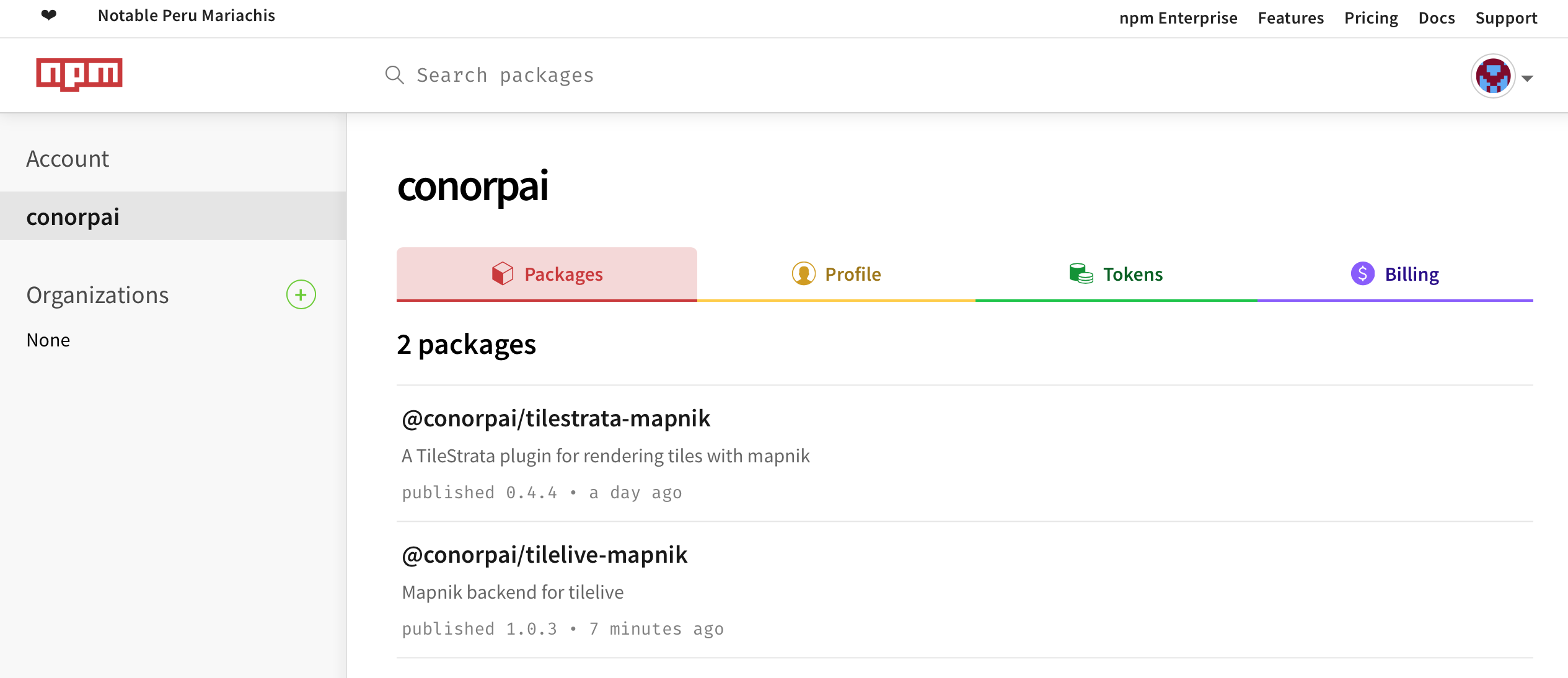Open the Pricing link
1568x678 pixels.
coord(1371,18)
